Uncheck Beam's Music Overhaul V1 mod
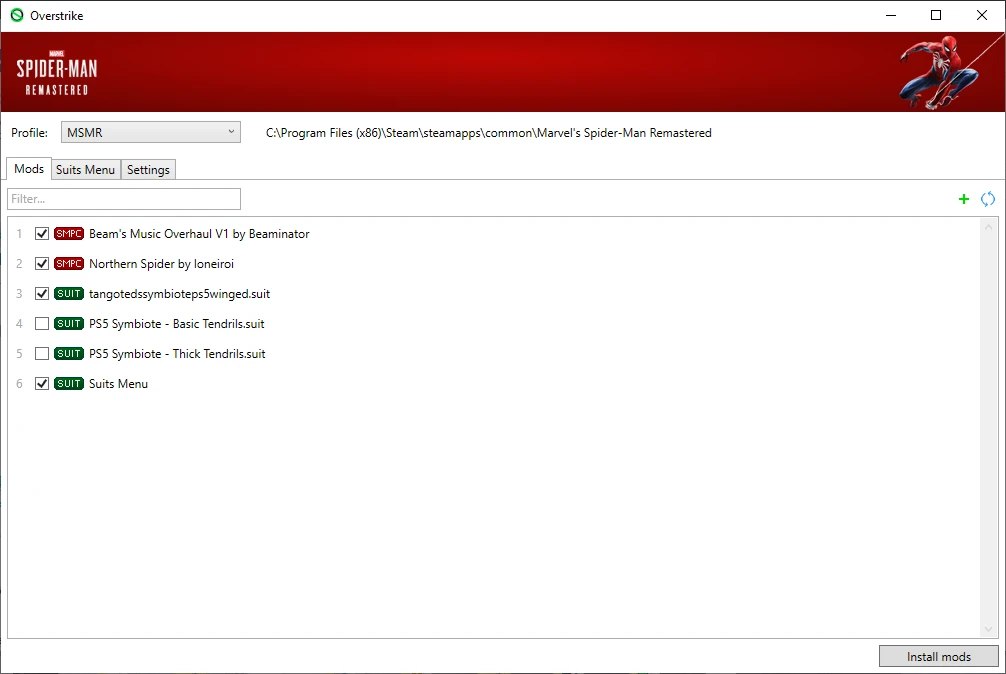 [x=42, y=233]
